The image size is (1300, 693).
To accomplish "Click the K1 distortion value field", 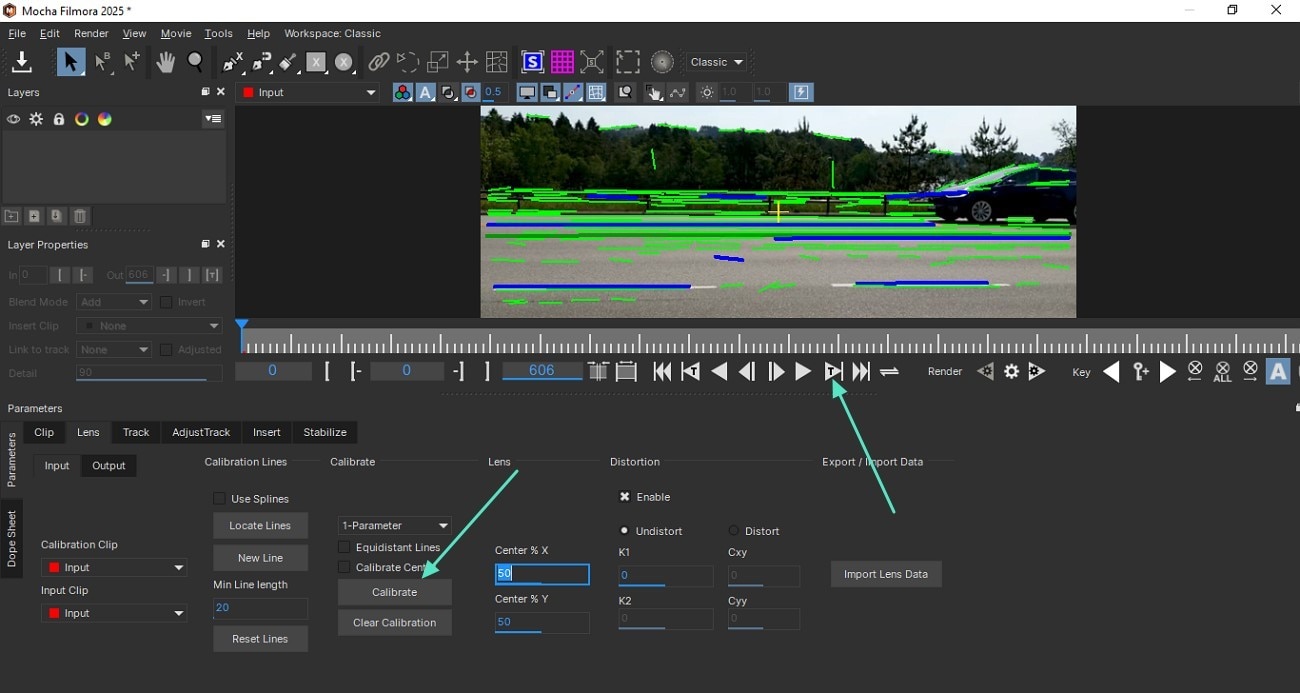I will pos(666,576).
